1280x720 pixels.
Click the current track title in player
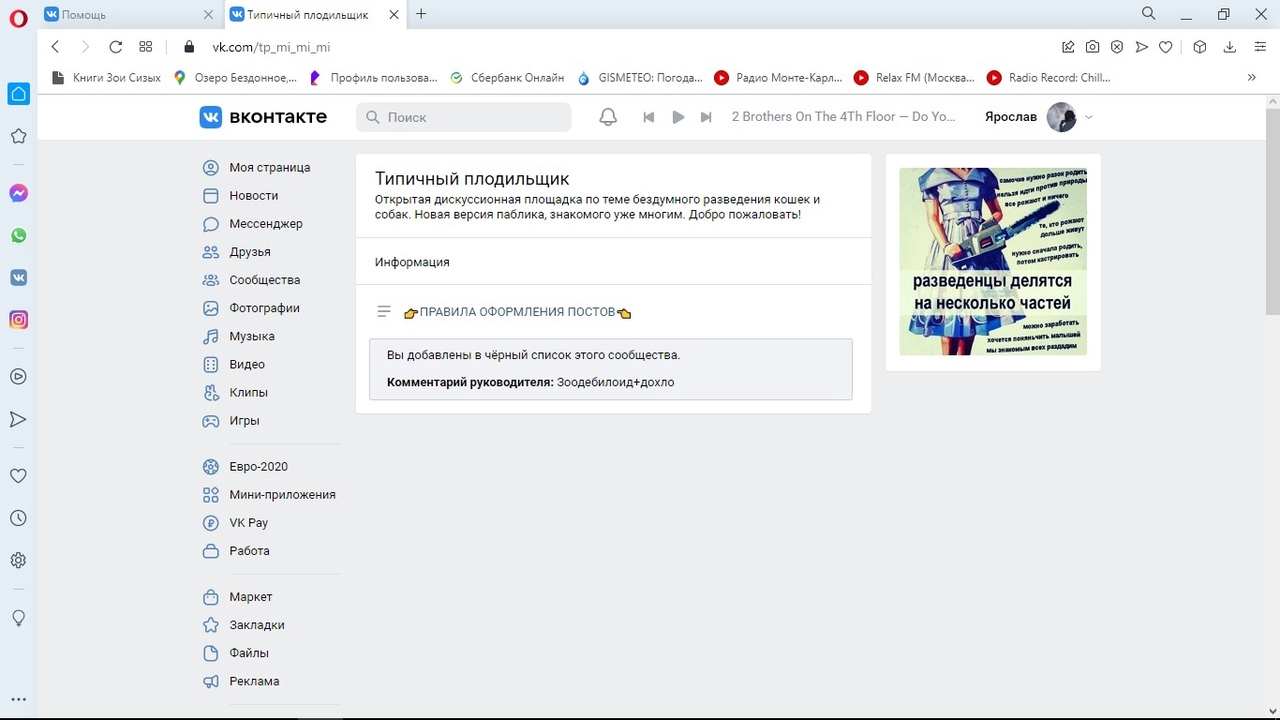[844, 117]
